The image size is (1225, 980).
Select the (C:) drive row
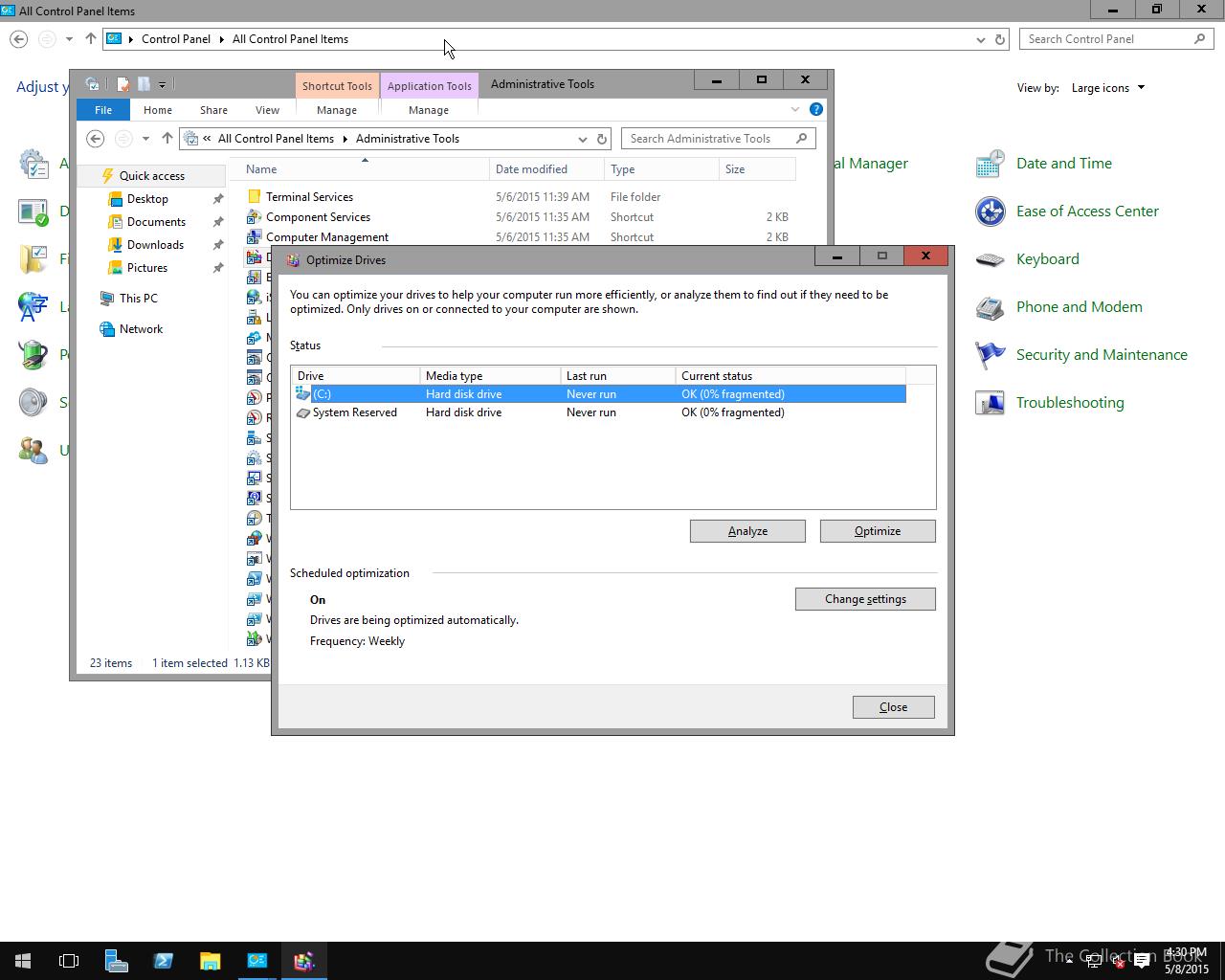click(599, 394)
